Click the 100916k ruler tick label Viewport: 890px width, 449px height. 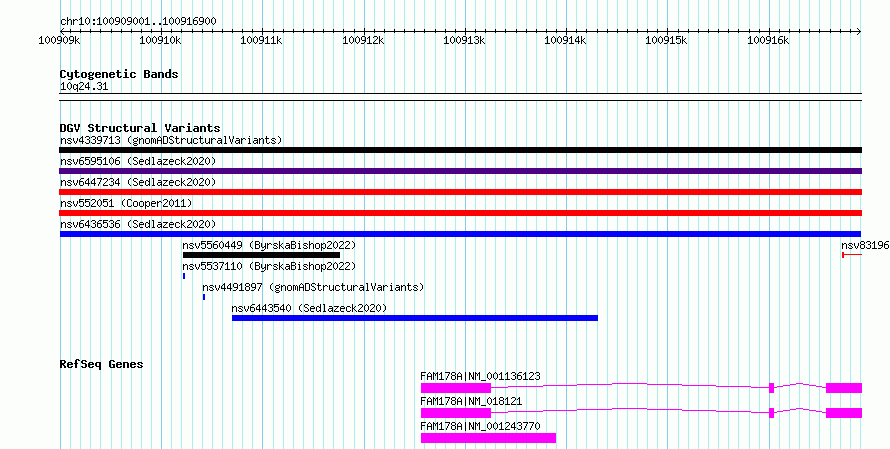pyautogui.click(x=768, y=41)
